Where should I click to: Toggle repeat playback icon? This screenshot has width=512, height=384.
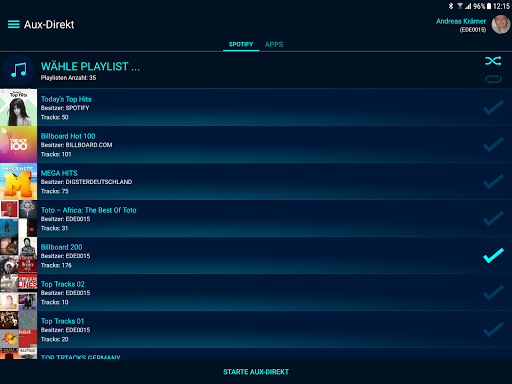tap(493, 79)
